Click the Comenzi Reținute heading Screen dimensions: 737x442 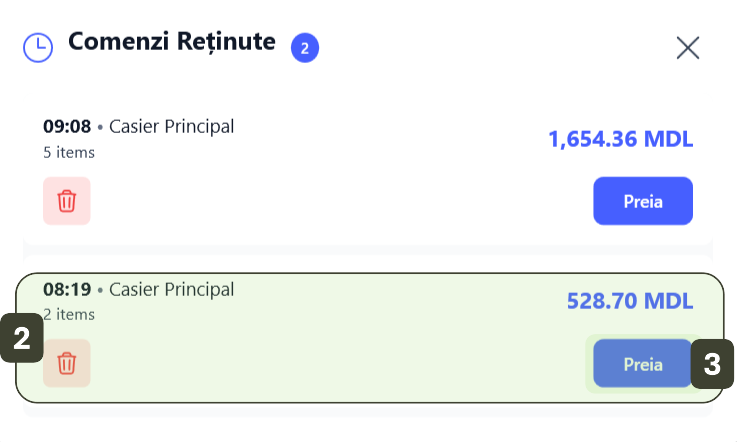point(171,42)
